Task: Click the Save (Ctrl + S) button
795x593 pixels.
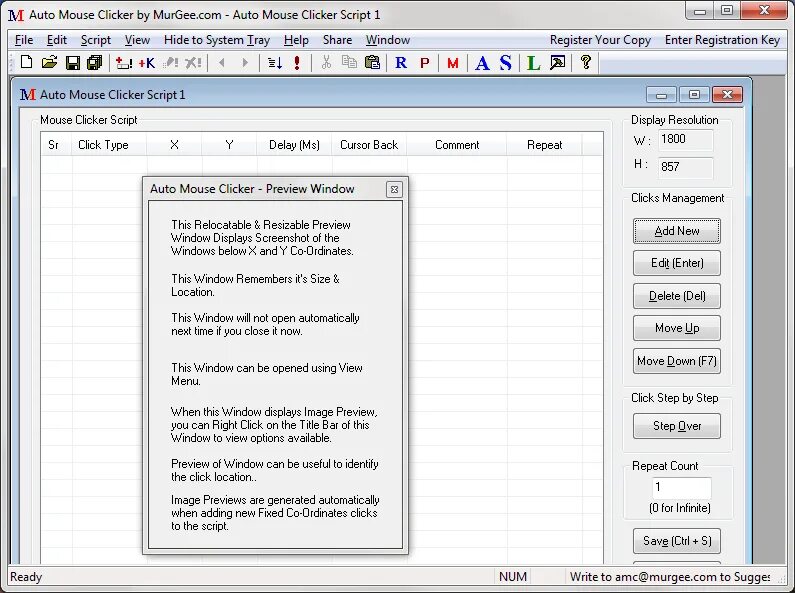Action: coord(677,541)
